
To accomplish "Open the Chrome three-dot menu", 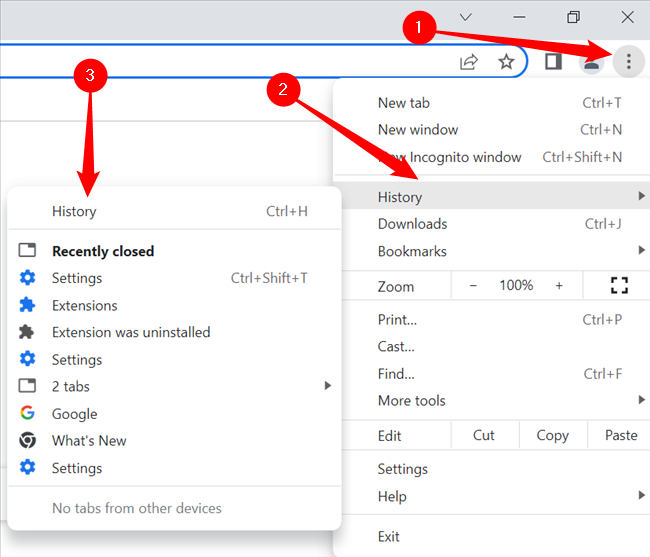I will (x=628, y=61).
